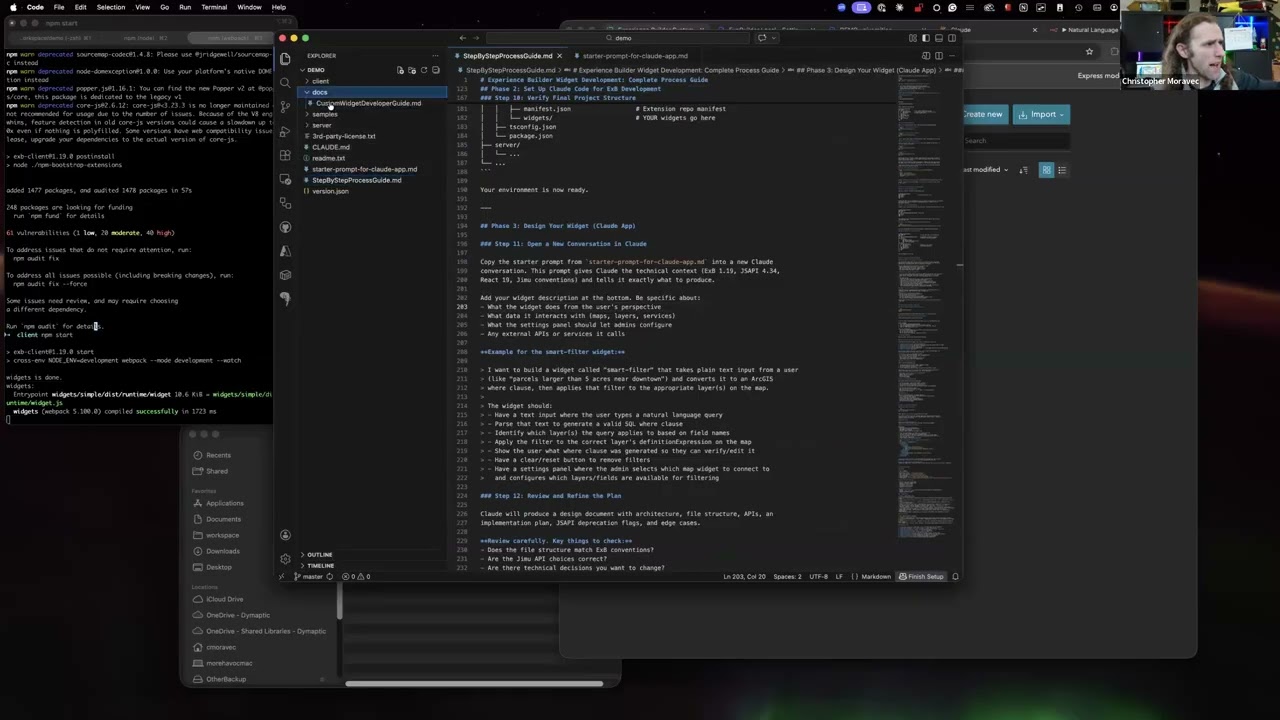1280x720 pixels.
Task: Open the Search view in the activity bar
Action: [x=285, y=83]
